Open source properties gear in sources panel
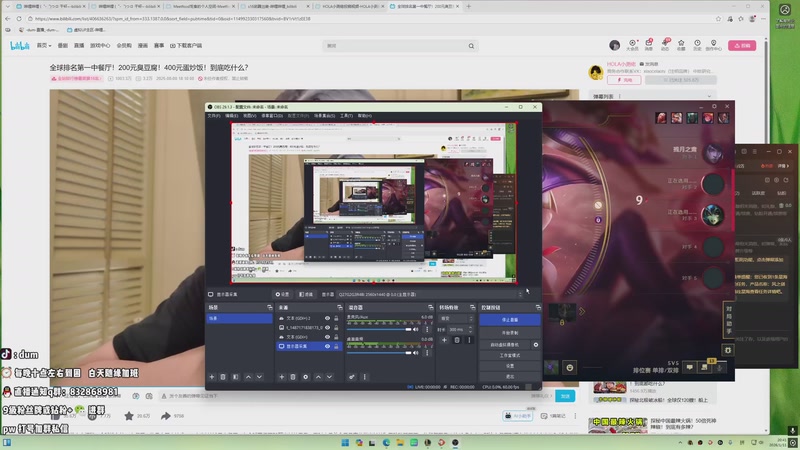Viewport: 800px width, 450px height. point(304,377)
